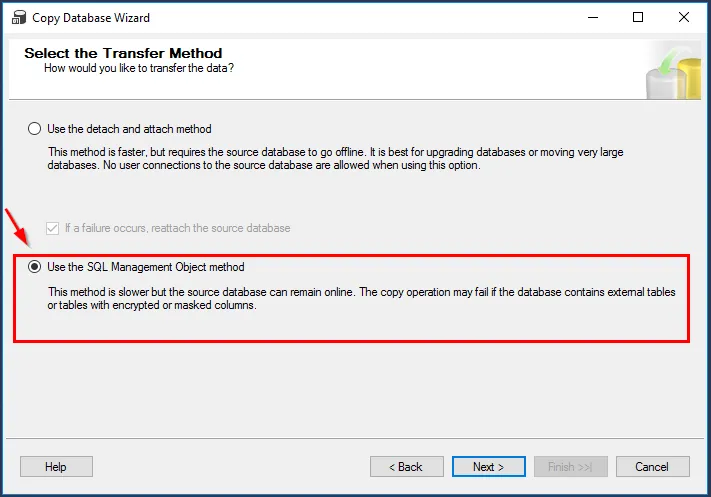The image size is (711, 497).
Task: Go back with the Back button
Action: click(x=406, y=466)
